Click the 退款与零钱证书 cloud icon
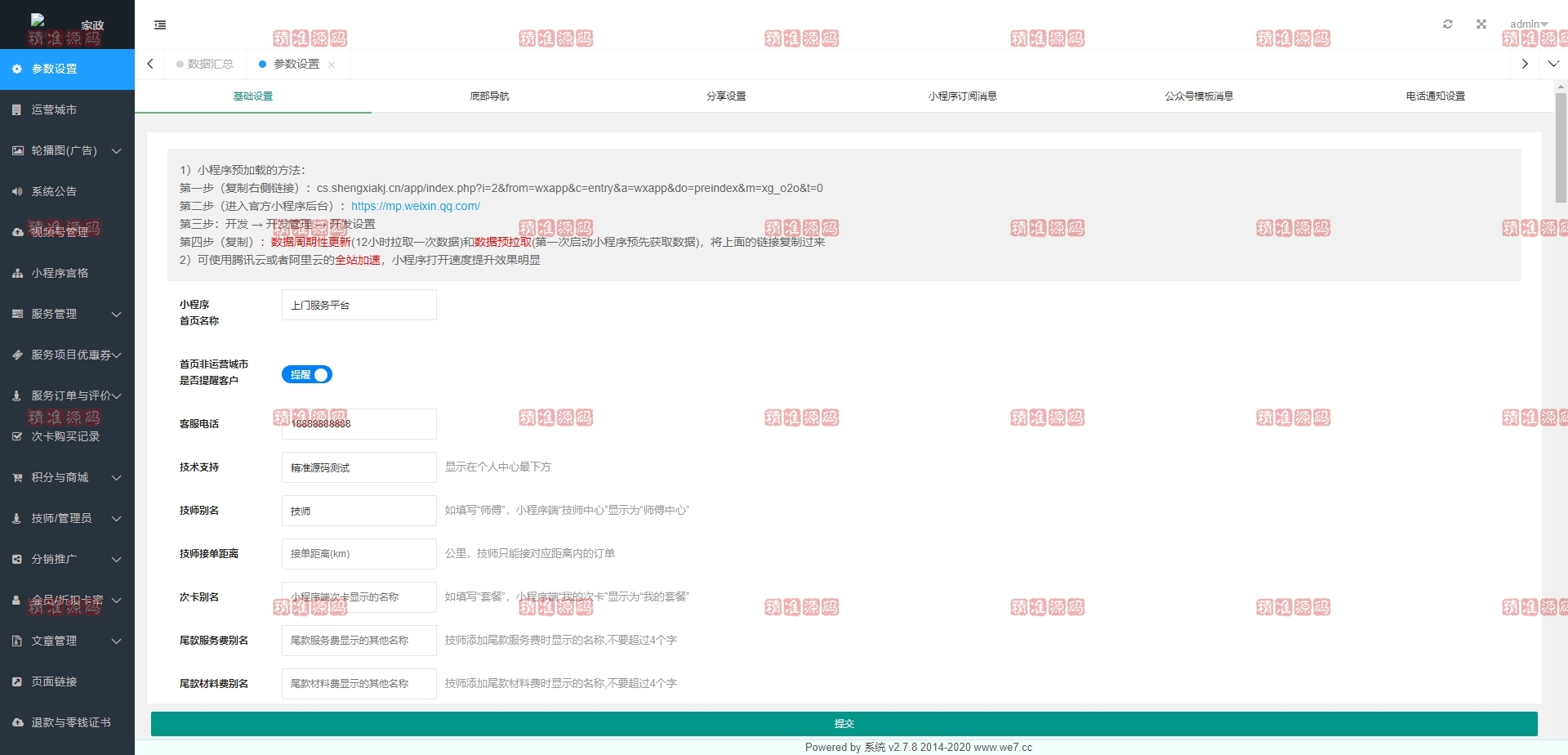1568x755 pixels. point(17,722)
